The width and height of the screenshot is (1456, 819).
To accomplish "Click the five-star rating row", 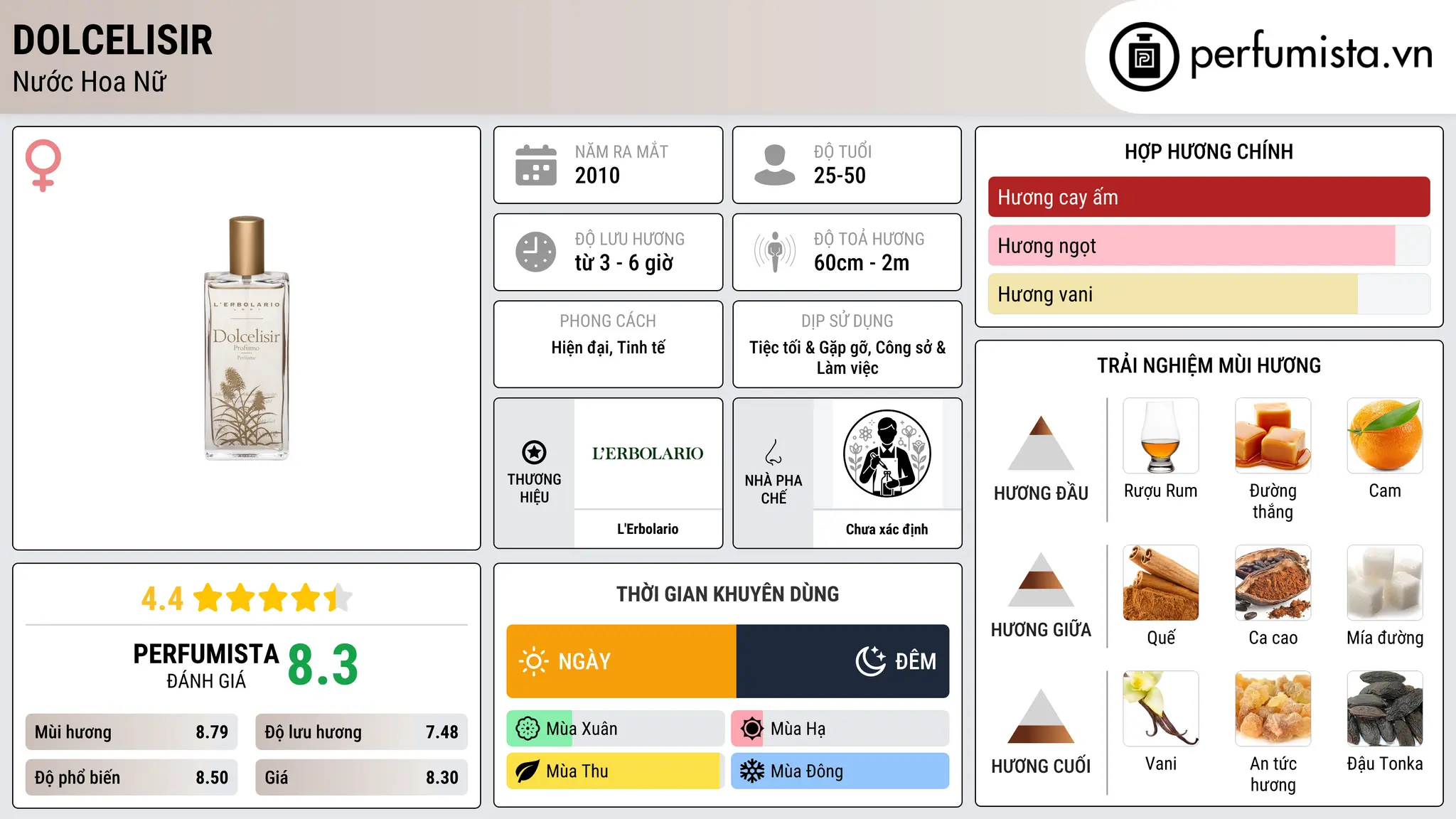I will point(273,598).
